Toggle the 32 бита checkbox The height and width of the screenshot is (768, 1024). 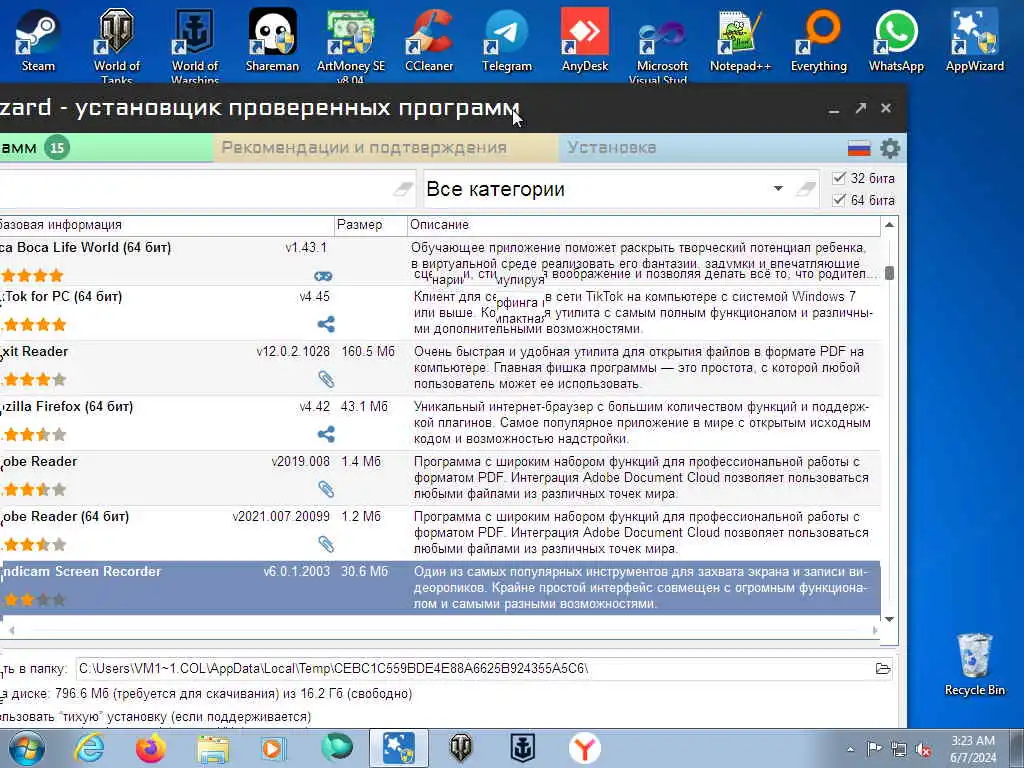(x=839, y=178)
